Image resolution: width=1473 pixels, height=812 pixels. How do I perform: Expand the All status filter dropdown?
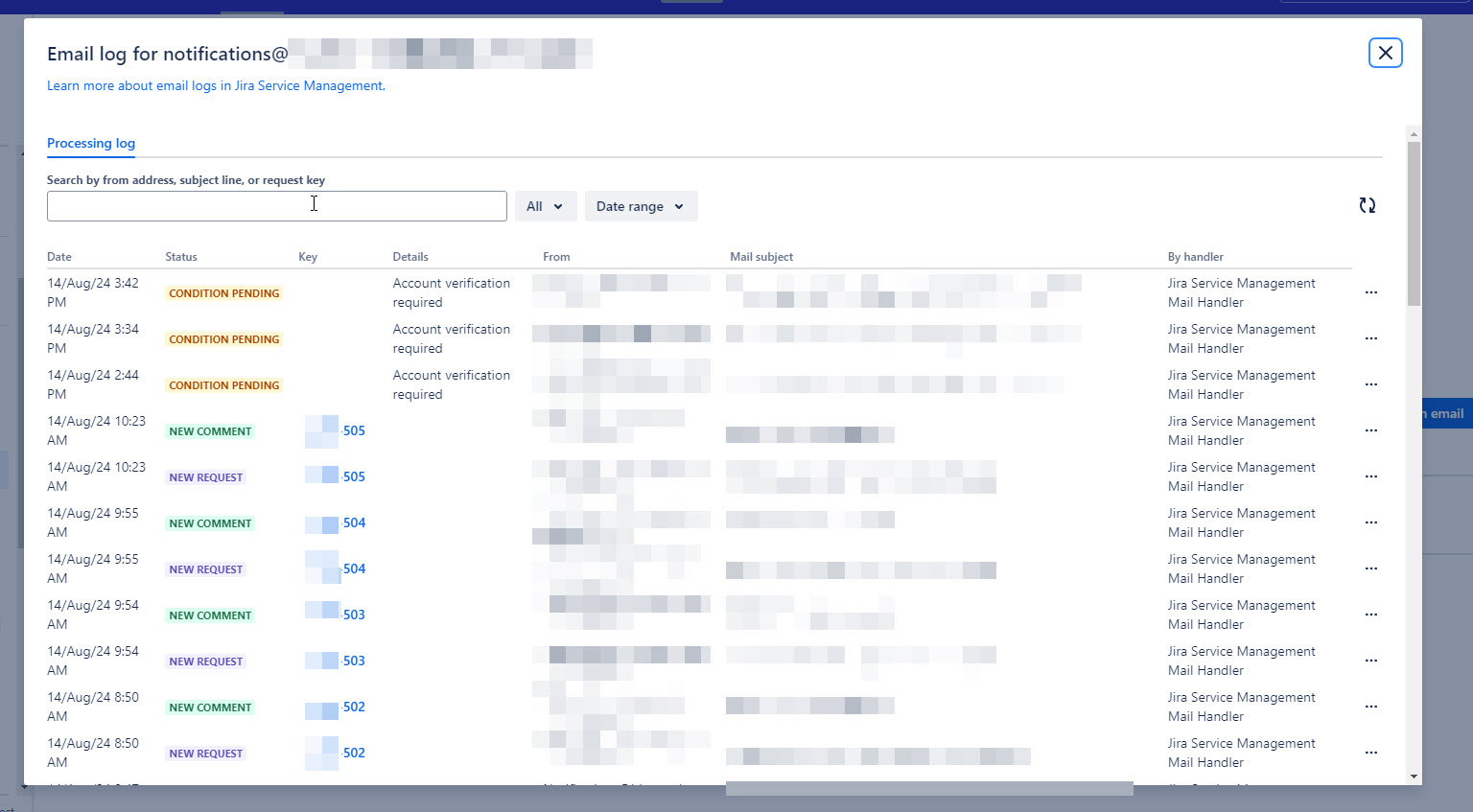[x=546, y=206]
